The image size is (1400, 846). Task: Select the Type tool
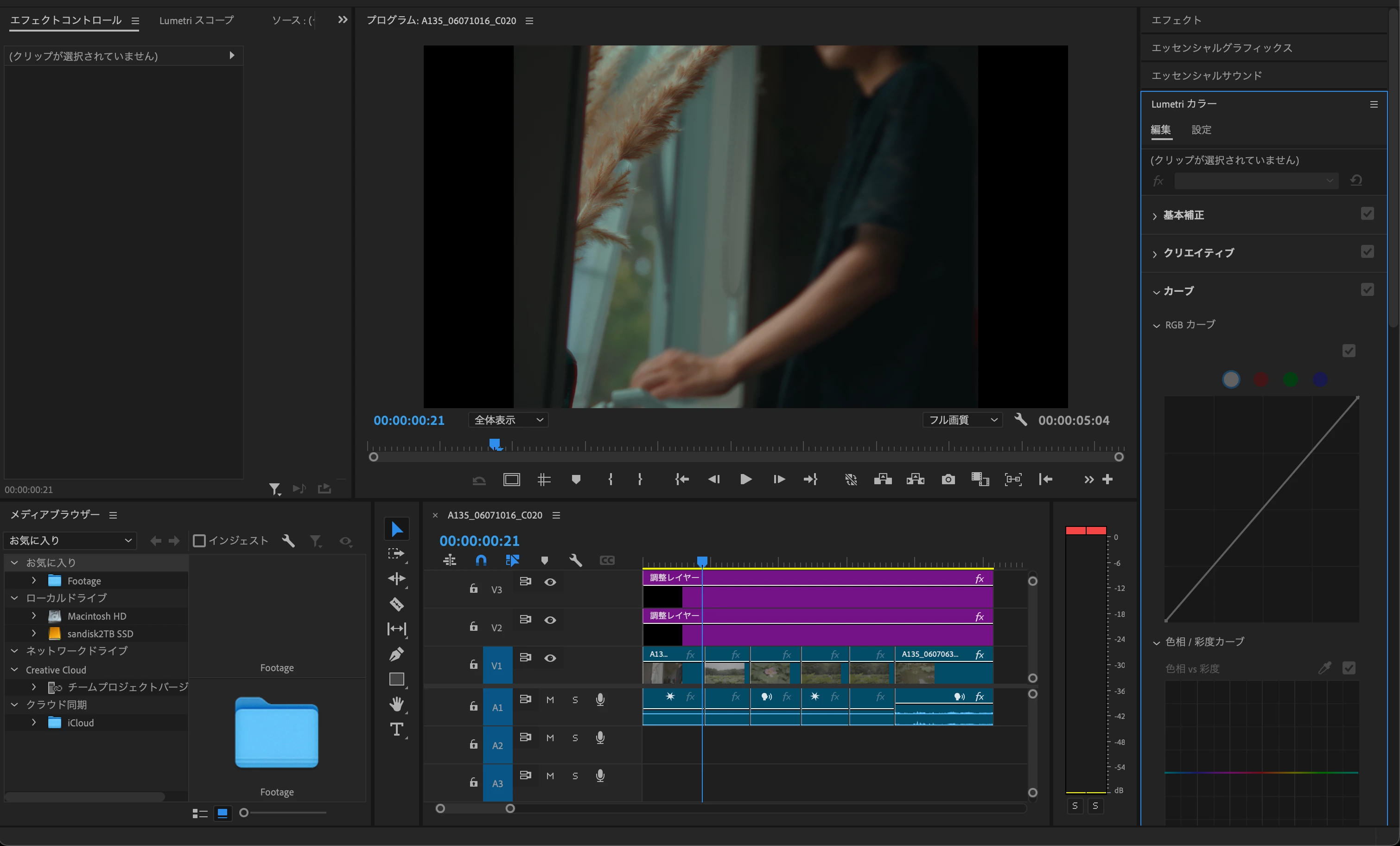[397, 729]
